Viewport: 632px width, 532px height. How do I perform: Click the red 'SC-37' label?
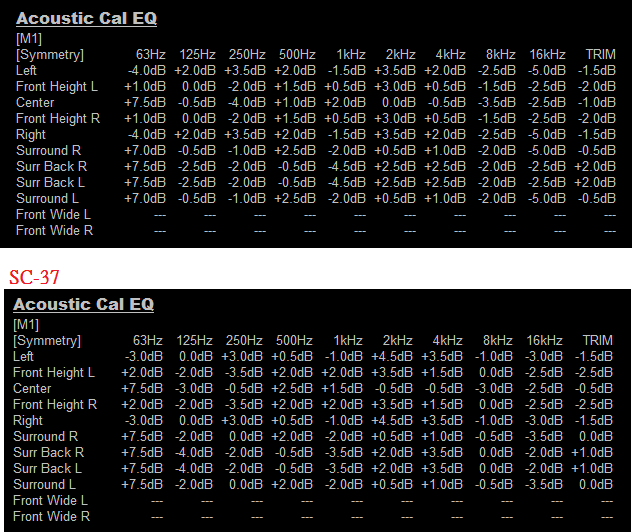tap(34, 277)
